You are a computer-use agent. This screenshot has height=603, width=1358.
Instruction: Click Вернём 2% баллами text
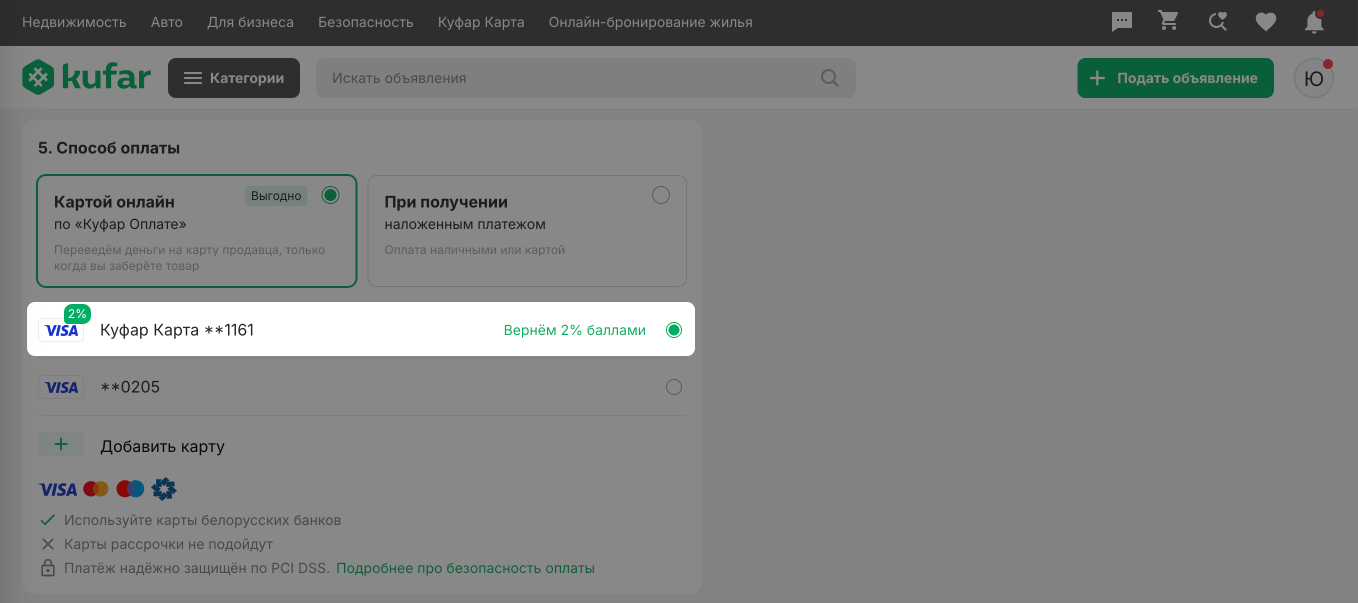pyautogui.click(x=575, y=330)
